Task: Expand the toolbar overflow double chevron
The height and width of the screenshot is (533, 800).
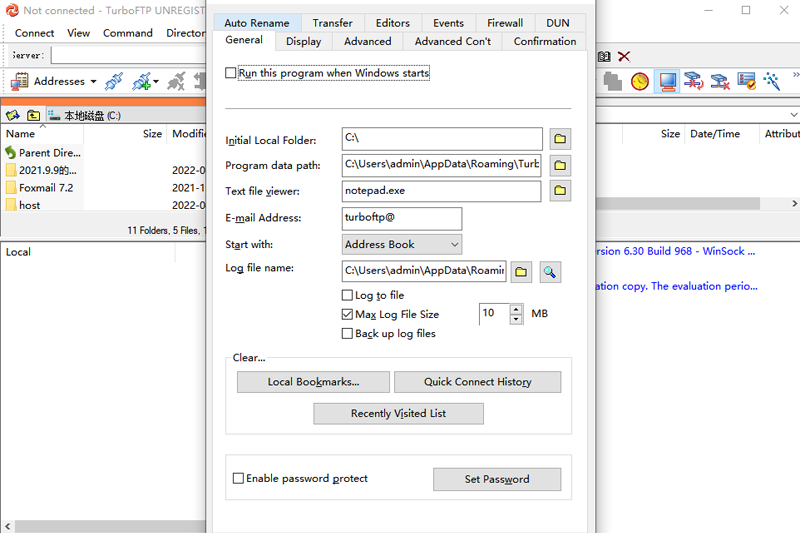Action: (x=795, y=75)
